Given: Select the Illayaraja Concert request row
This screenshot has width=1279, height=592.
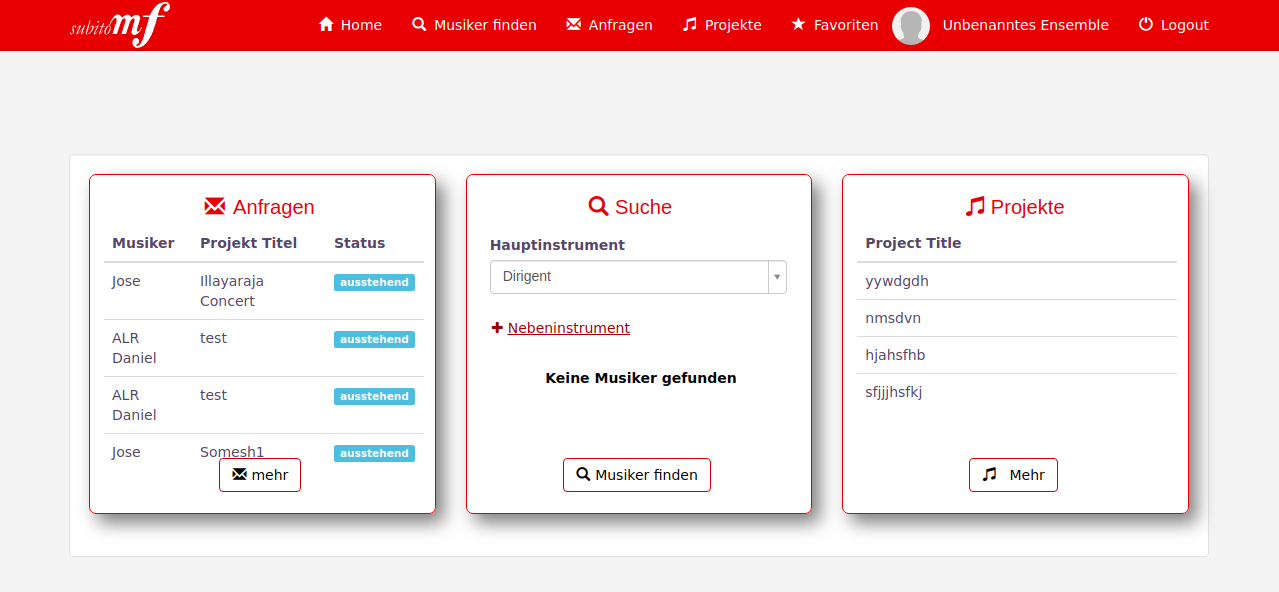Looking at the screenshot, I should pyautogui.click(x=232, y=291).
